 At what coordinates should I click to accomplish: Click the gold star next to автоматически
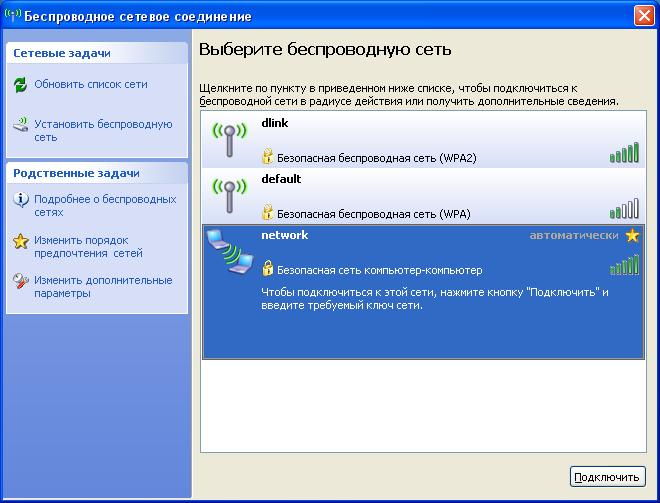[x=631, y=236]
